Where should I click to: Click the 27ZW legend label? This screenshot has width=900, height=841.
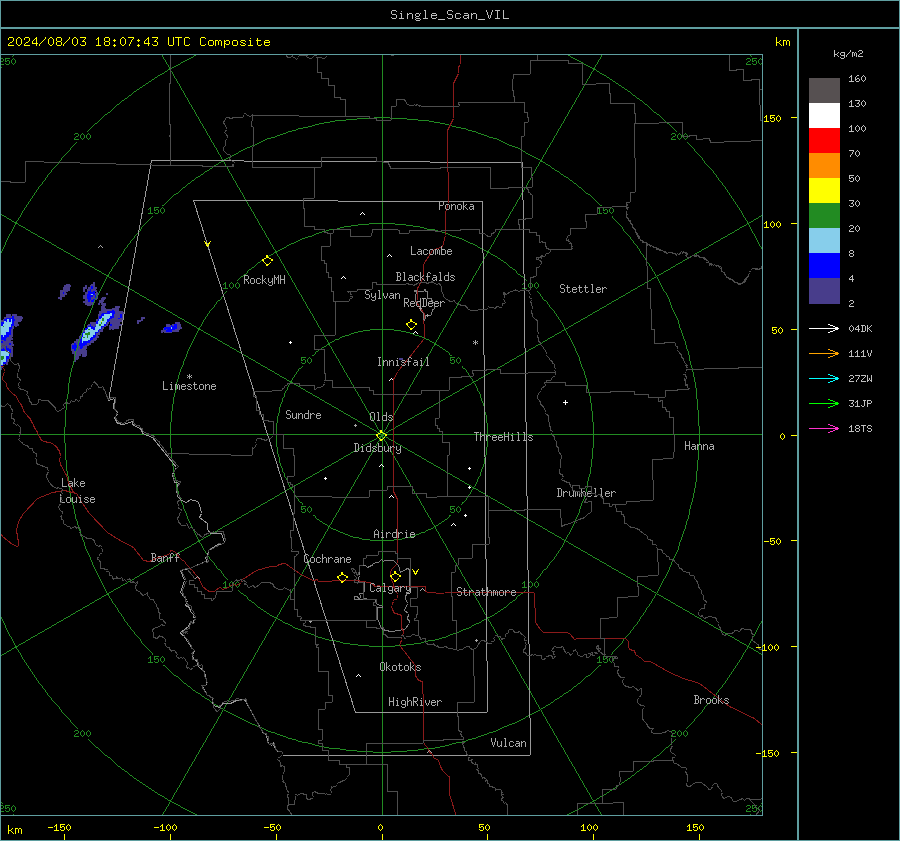click(x=860, y=378)
